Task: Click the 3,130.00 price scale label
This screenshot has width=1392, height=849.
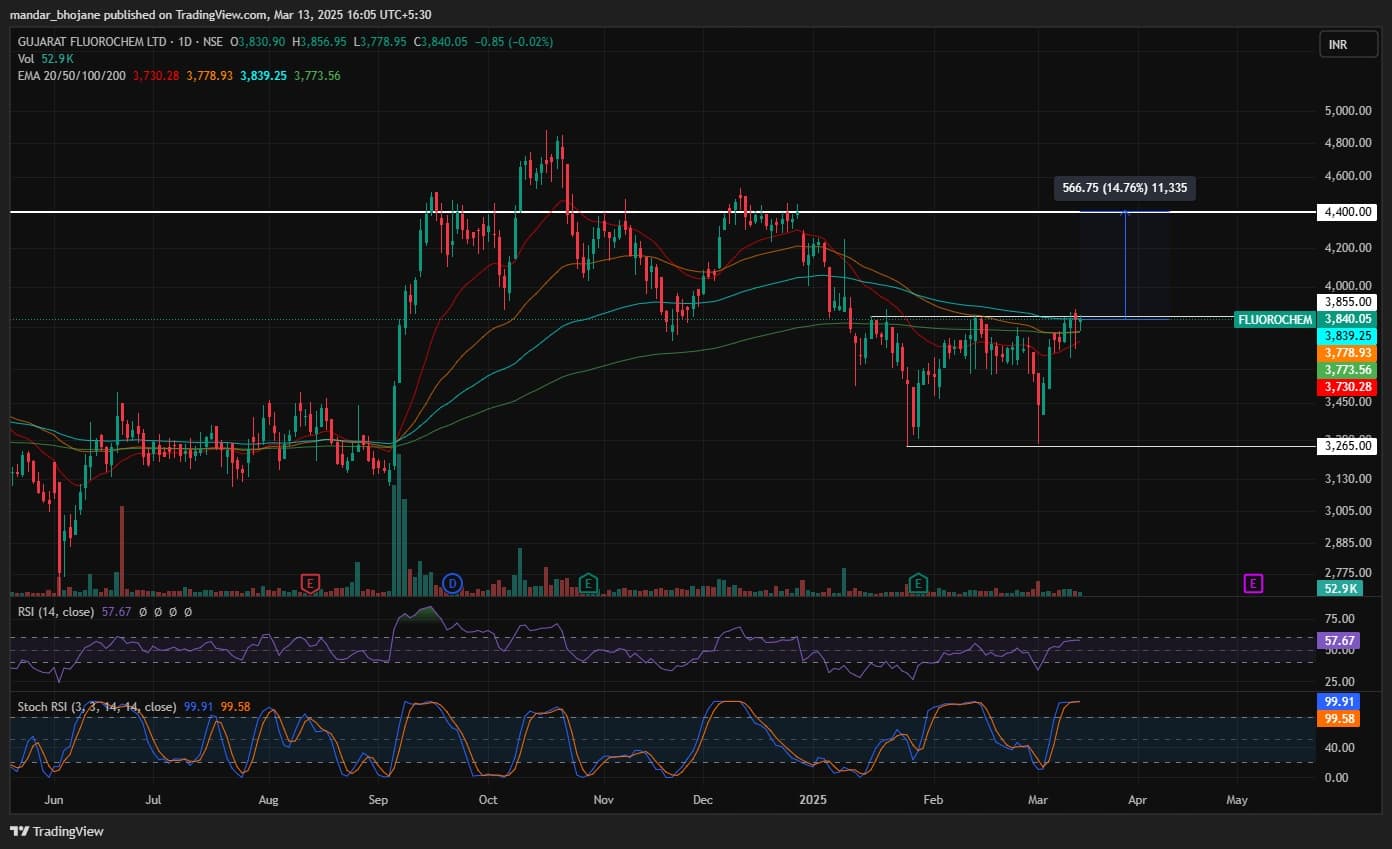Action: click(1349, 479)
